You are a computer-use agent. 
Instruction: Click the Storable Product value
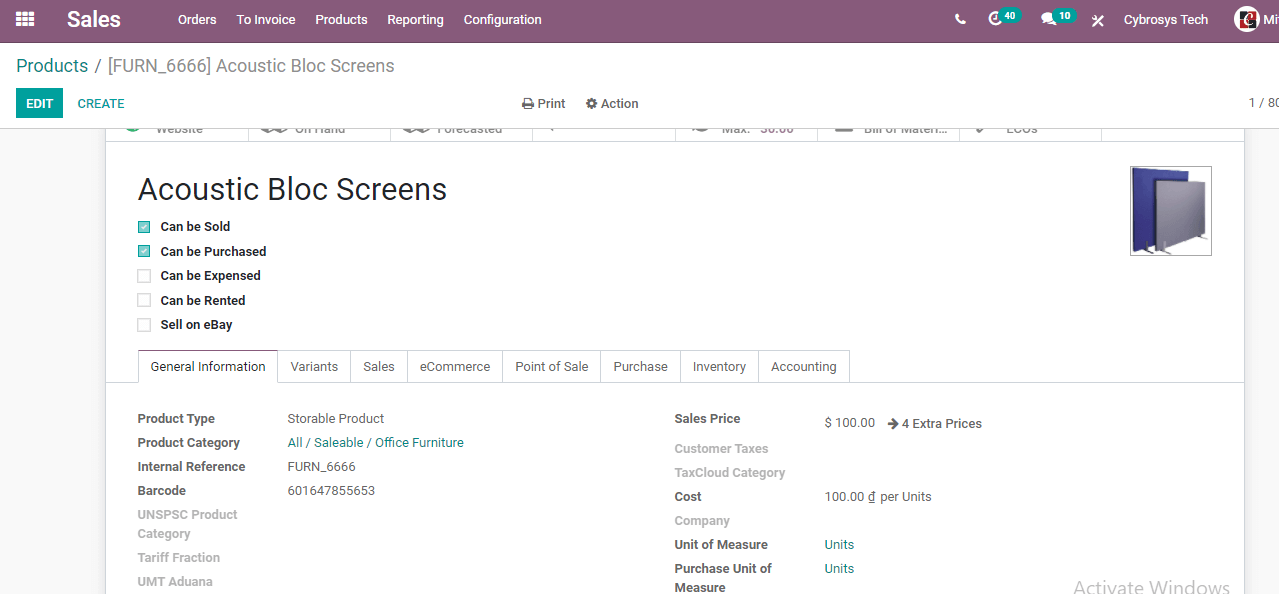tap(336, 419)
